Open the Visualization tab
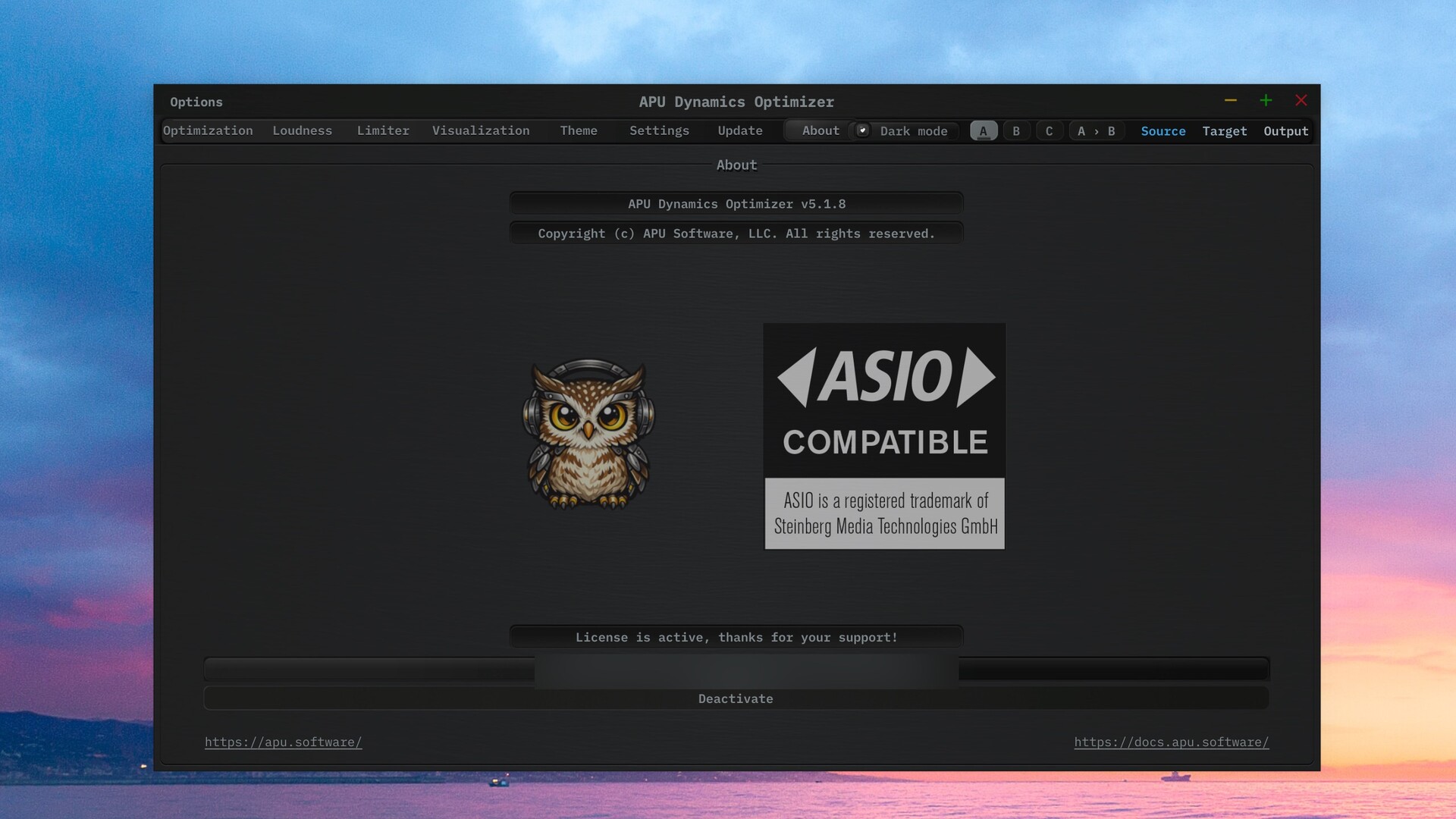This screenshot has height=819, width=1456. point(481,130)
